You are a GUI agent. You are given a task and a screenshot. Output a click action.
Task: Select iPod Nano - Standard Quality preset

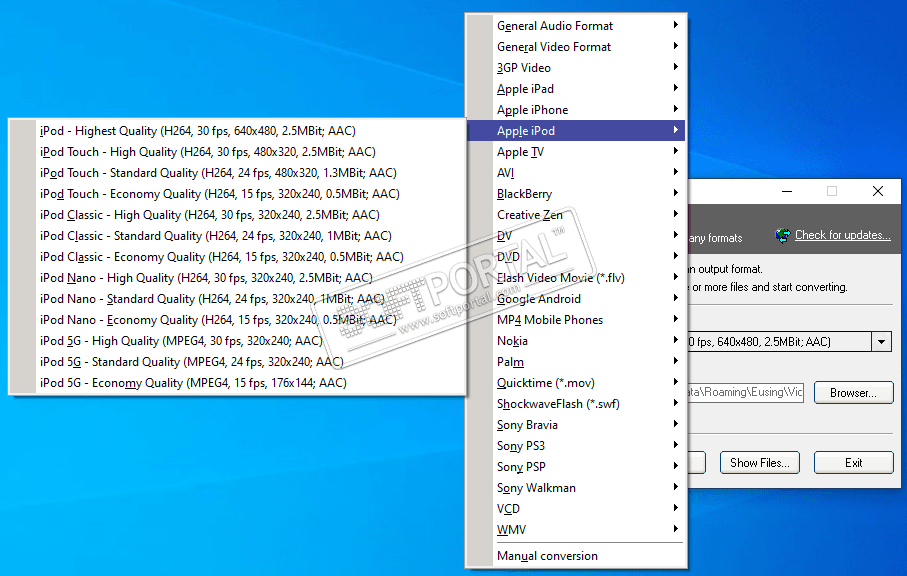[x=237, y=299]
